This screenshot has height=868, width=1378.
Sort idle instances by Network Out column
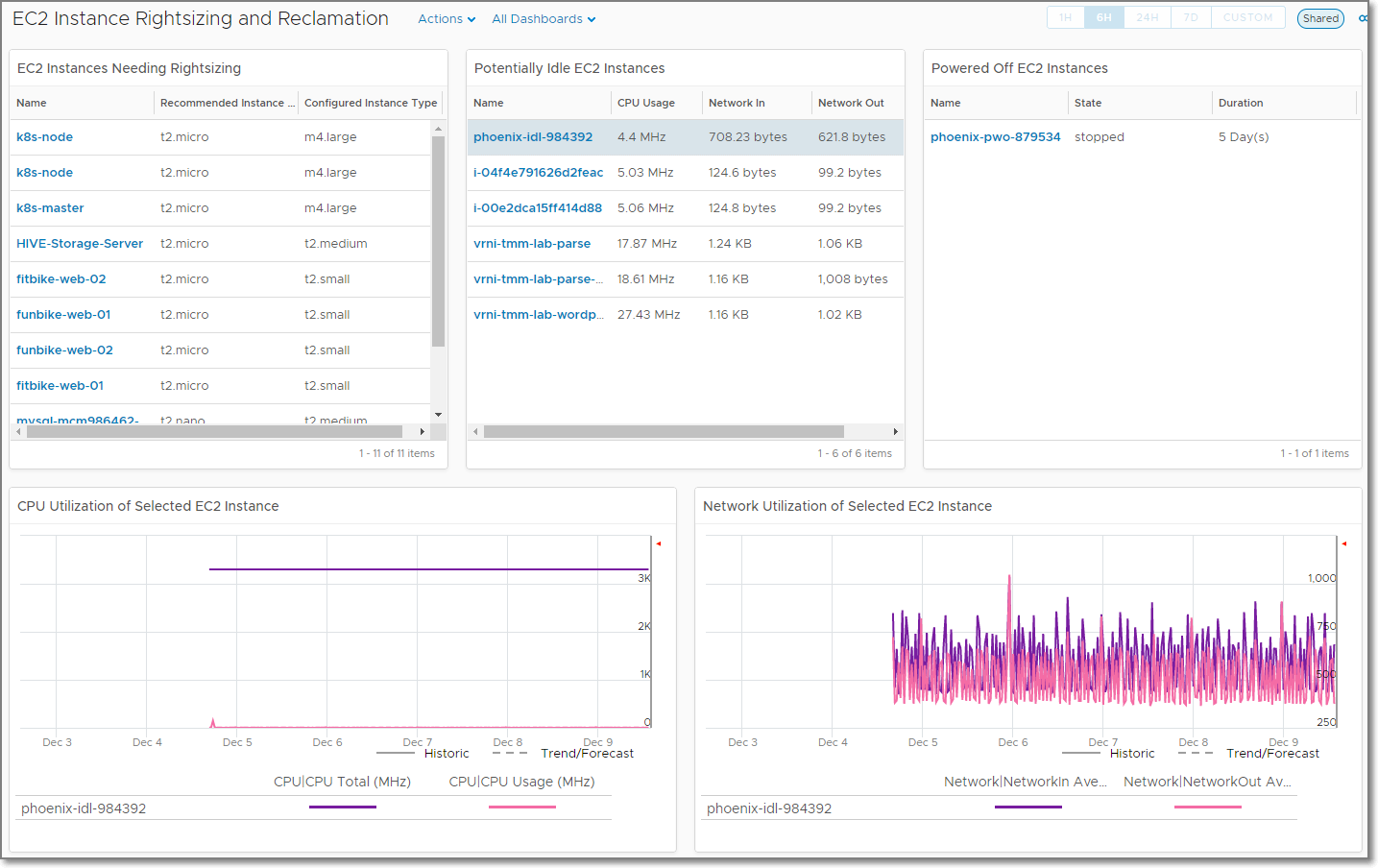pyautogui.click(x=851, y=103)
